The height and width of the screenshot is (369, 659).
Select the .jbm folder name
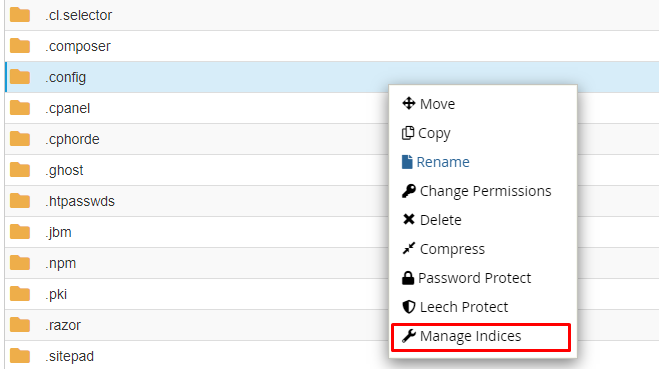coord(58,232)
